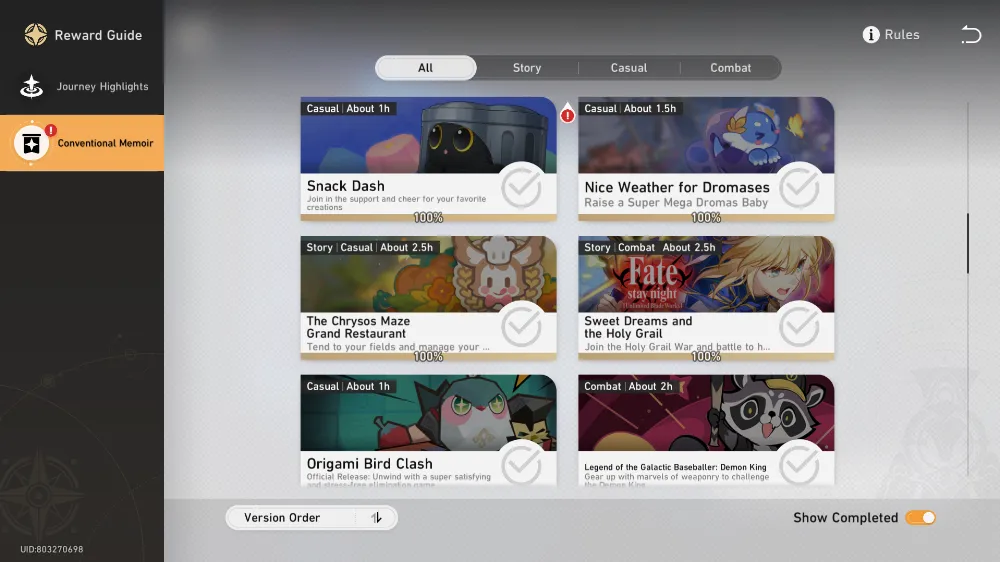This screenshot has width=1000, height=562.
Task: Open Journey Highlights in the sidebar
Action: (x=82, y=87)
